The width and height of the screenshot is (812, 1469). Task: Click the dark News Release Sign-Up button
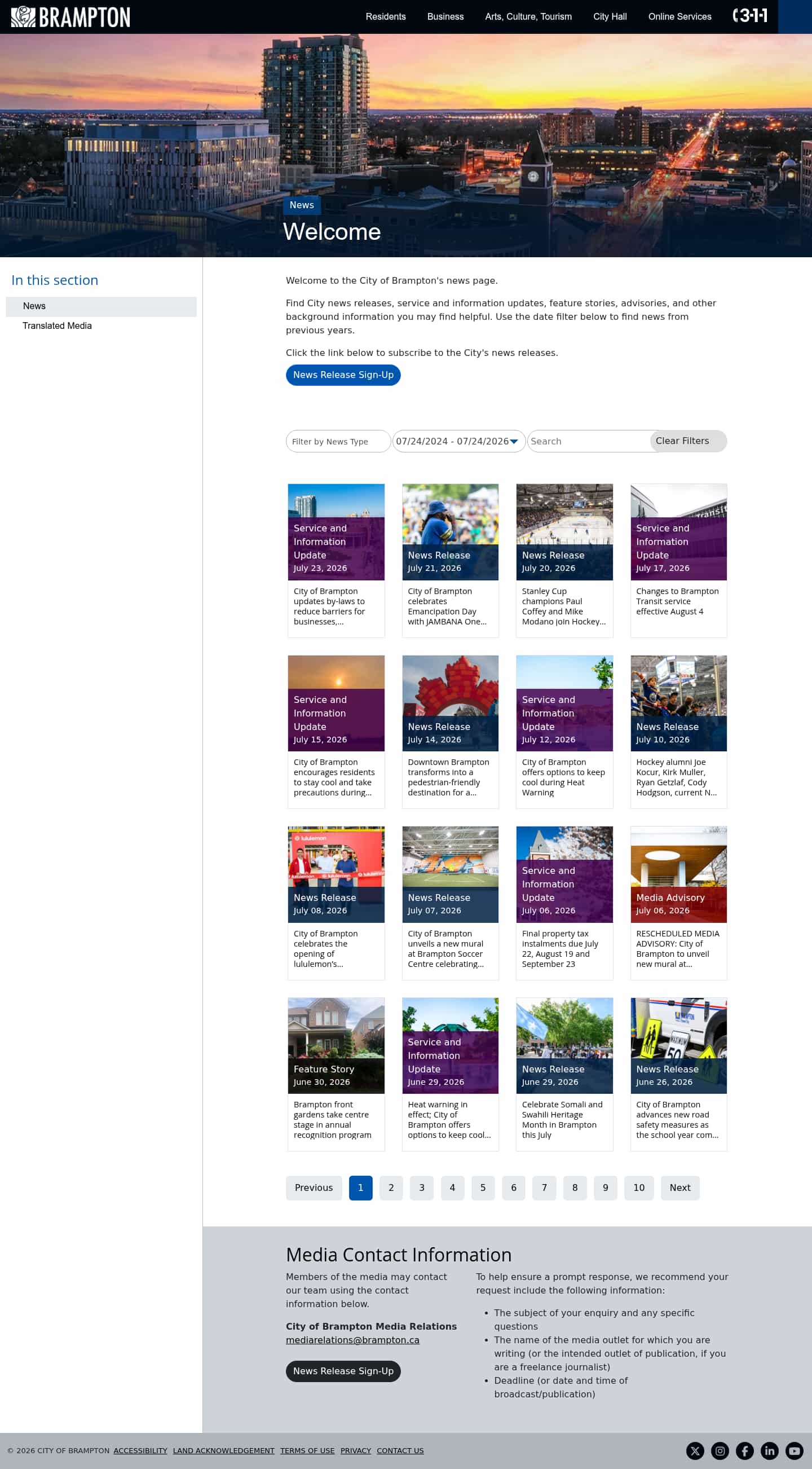(343, 1371)
